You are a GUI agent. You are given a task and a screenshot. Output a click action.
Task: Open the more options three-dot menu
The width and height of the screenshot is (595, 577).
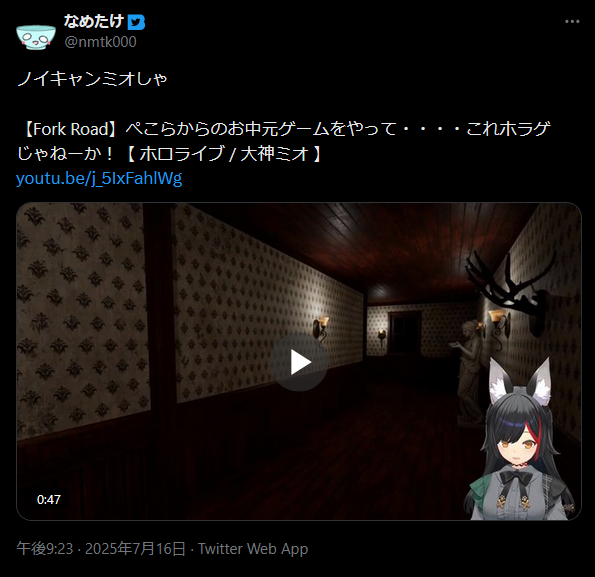(x=572, y=22)
